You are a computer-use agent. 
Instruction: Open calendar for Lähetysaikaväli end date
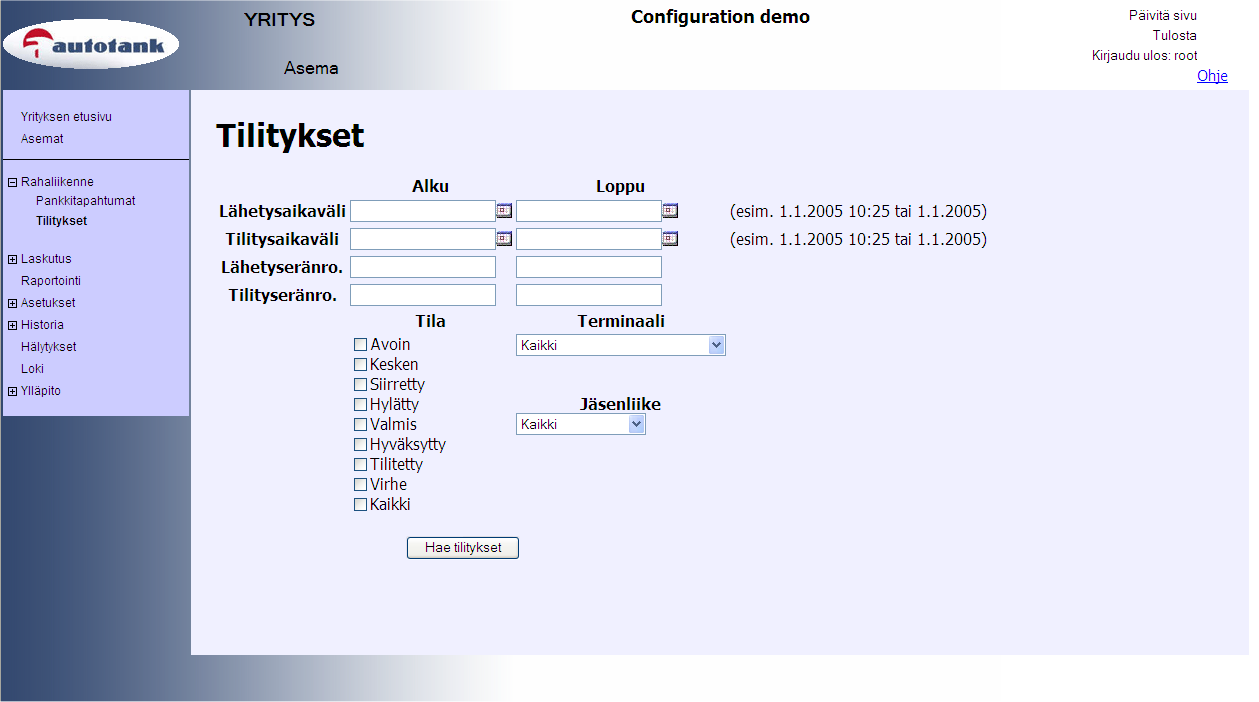(670, 210)
